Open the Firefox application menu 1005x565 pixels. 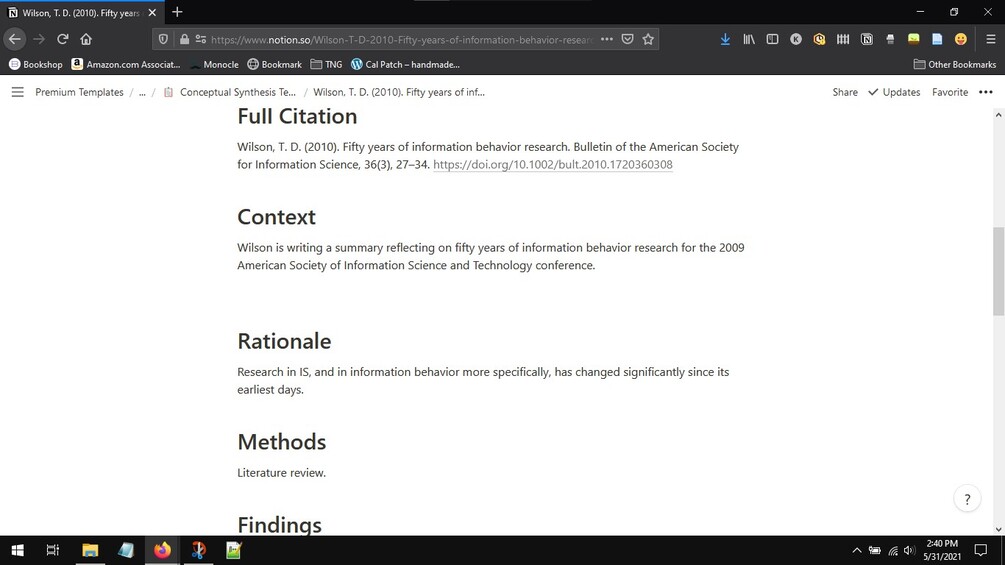click(990, 39)
